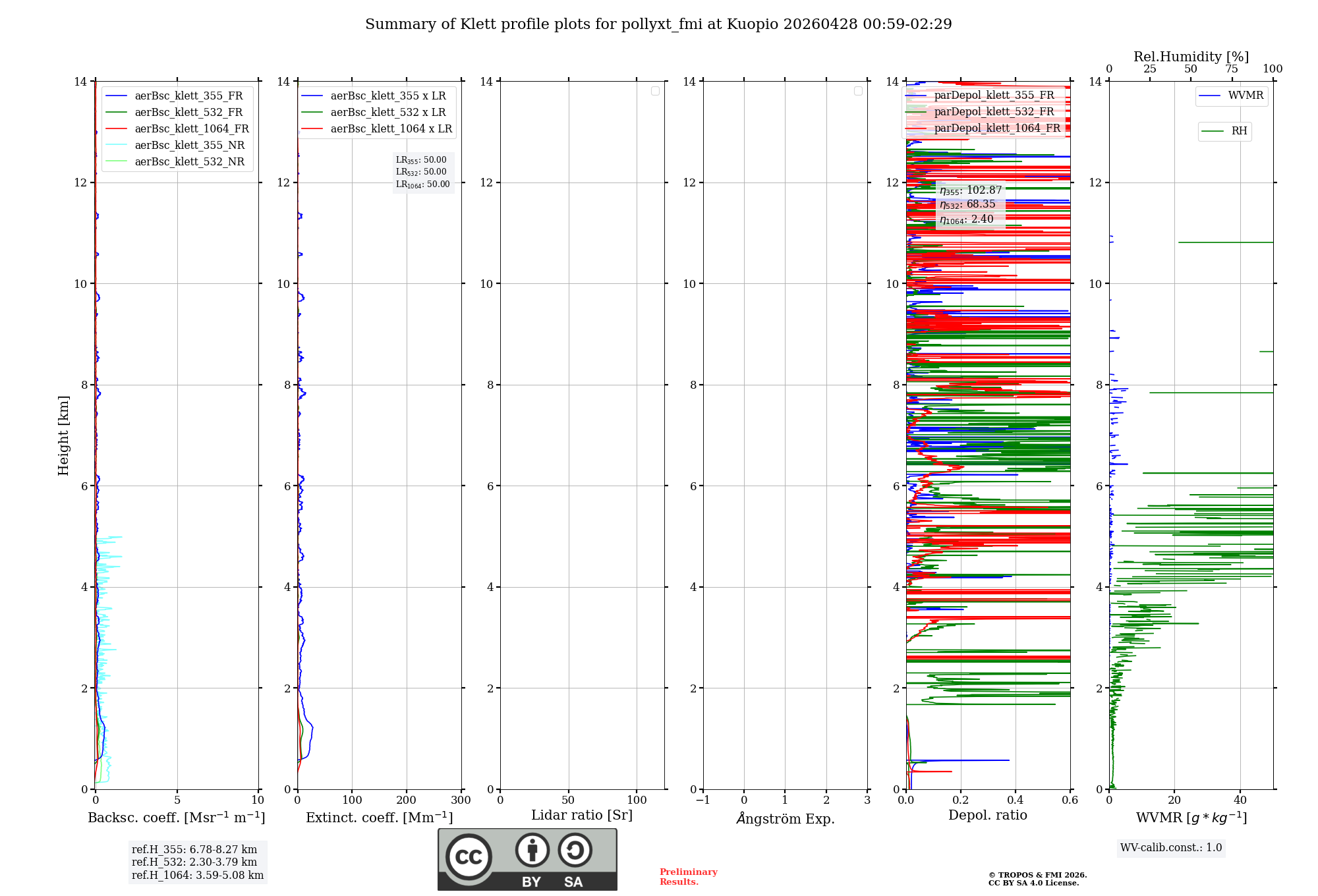The image size is (1318, 896).
Task: Click the eta depolarization constants box
Action: 970,205
